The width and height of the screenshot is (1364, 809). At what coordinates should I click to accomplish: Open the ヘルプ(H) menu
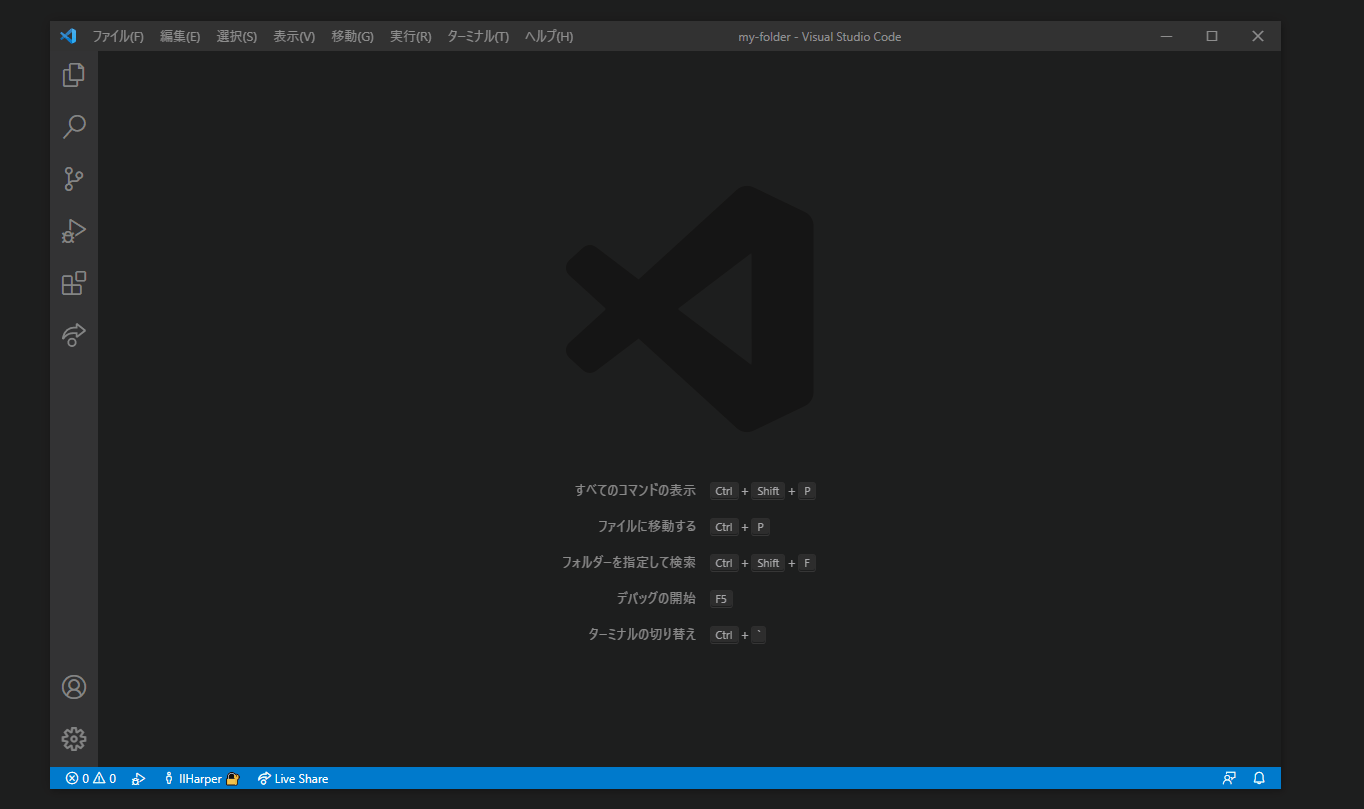point(549,36)
